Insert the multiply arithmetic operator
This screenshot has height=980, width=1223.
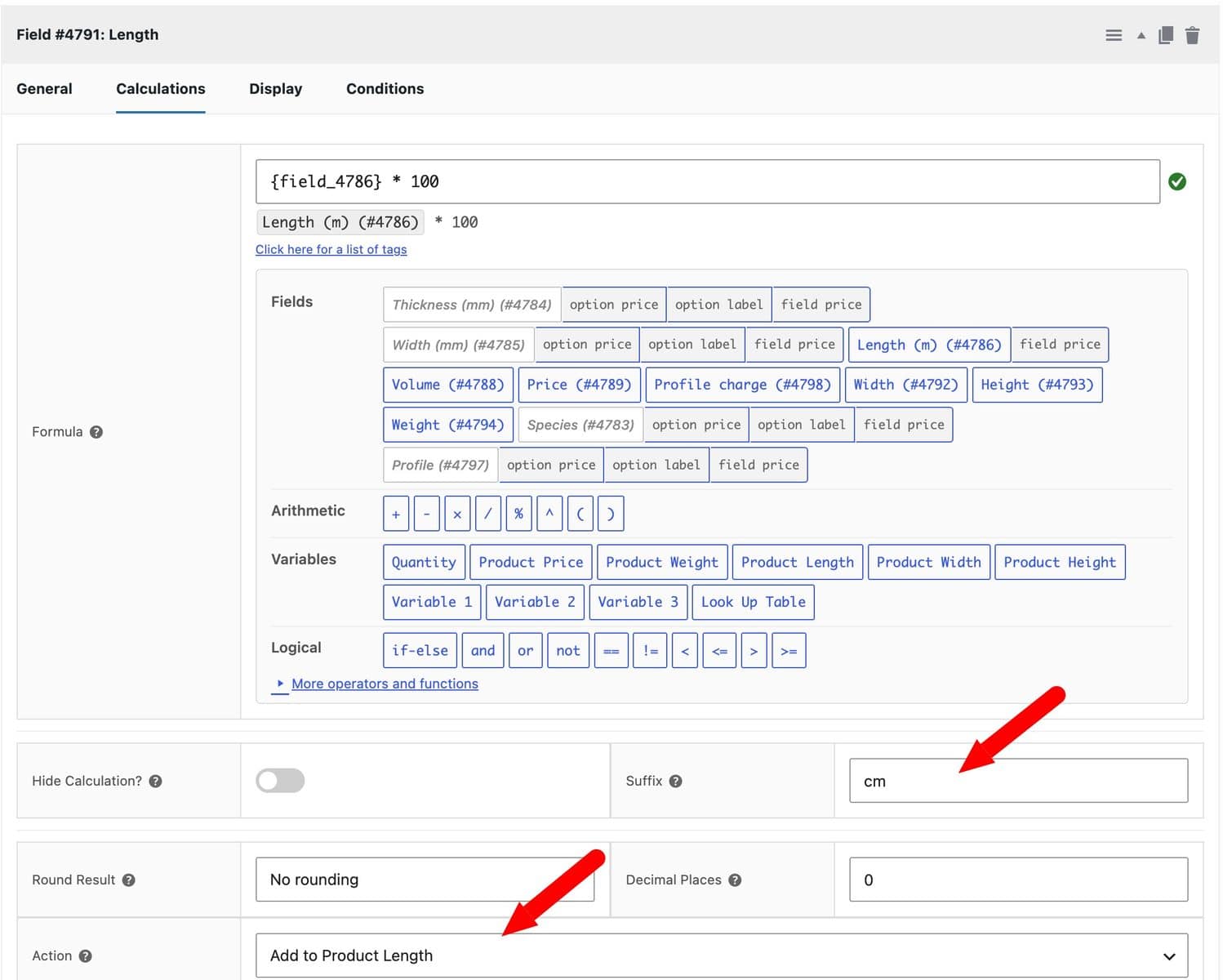pyautogui.click(x=457, y=514)
